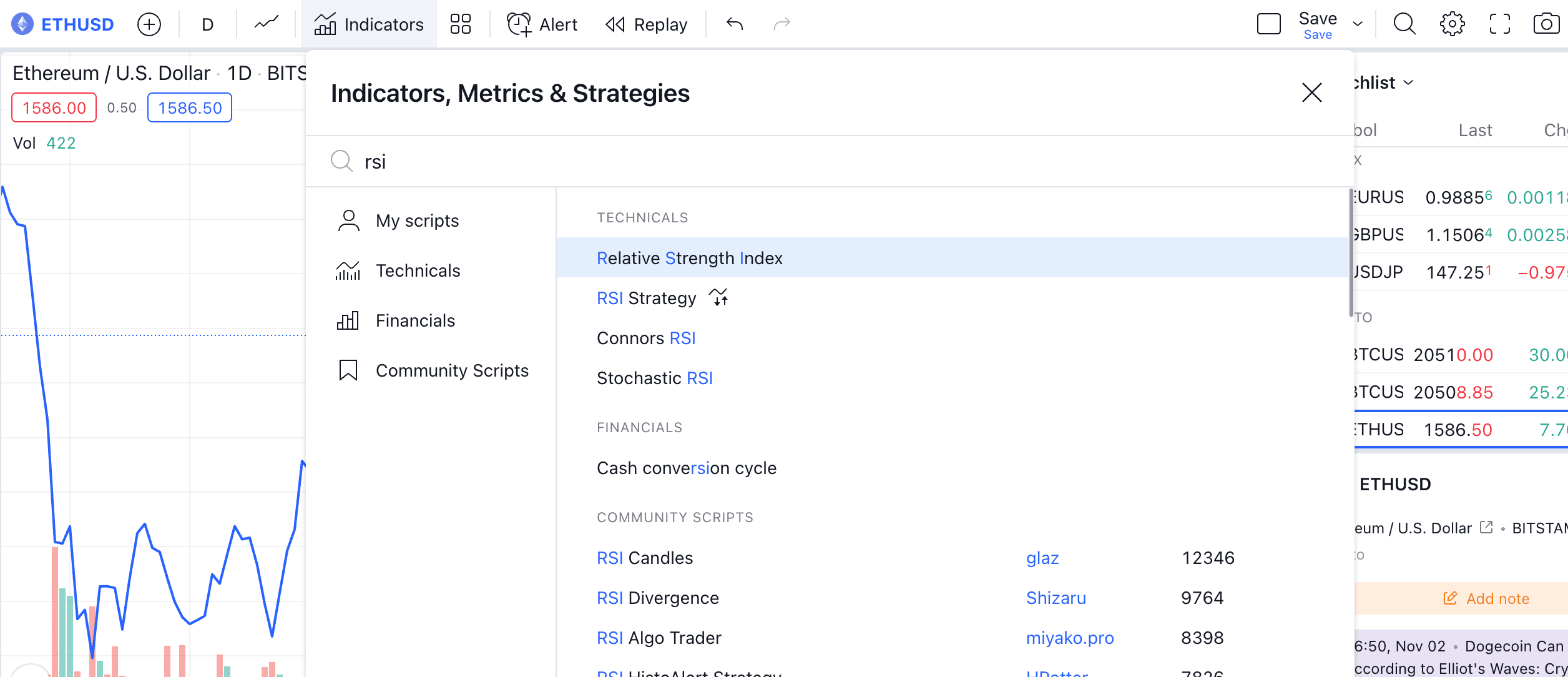1568x677 pixels.
Task: Redo the chart action
Action: tap(782, 24)
